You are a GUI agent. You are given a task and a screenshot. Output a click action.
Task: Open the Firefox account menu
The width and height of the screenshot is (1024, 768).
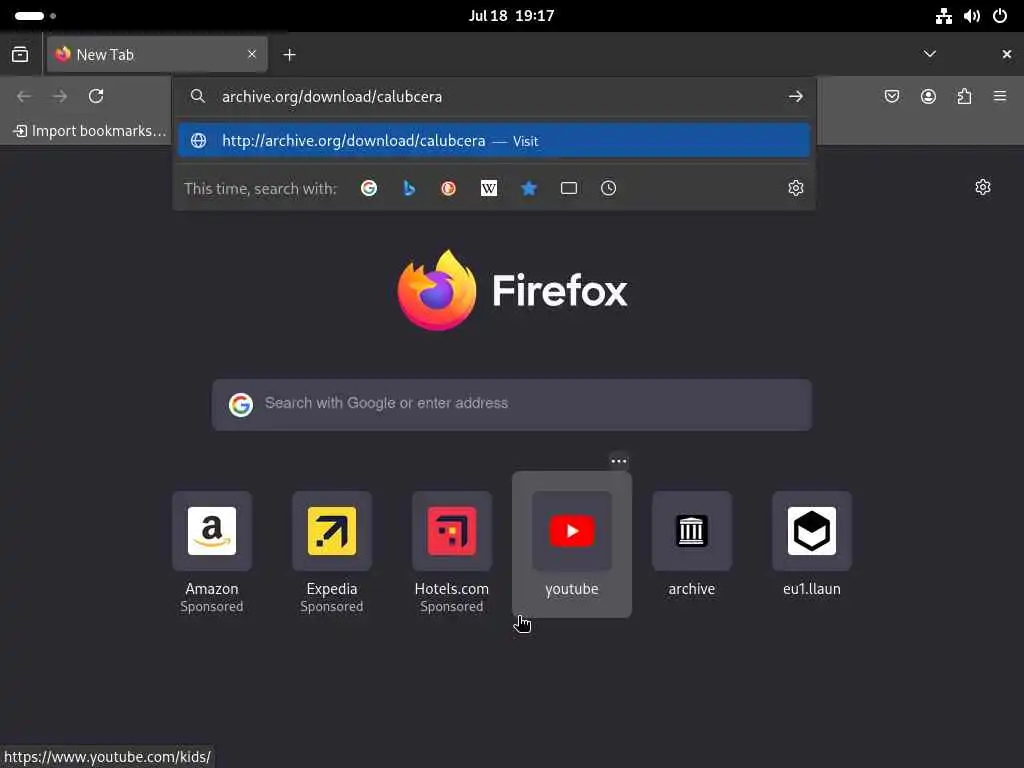pos(928,97)
